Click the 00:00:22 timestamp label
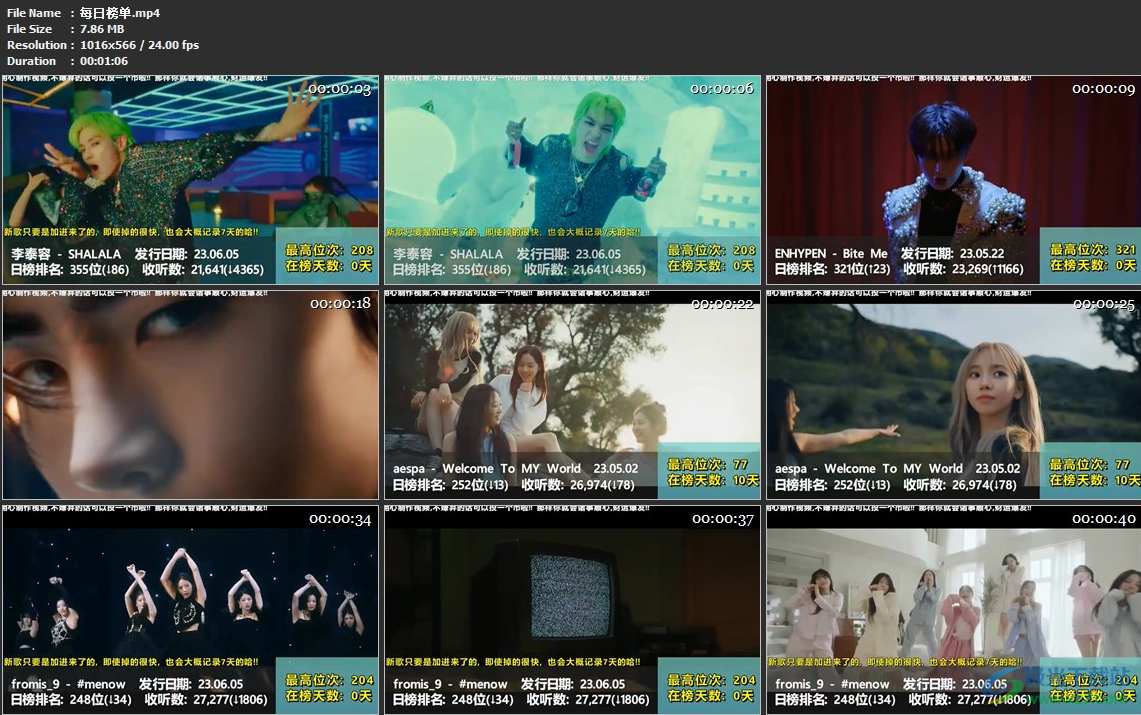Image resolution: width=1141 pixels, height=715 pixels. coord(723,303)
